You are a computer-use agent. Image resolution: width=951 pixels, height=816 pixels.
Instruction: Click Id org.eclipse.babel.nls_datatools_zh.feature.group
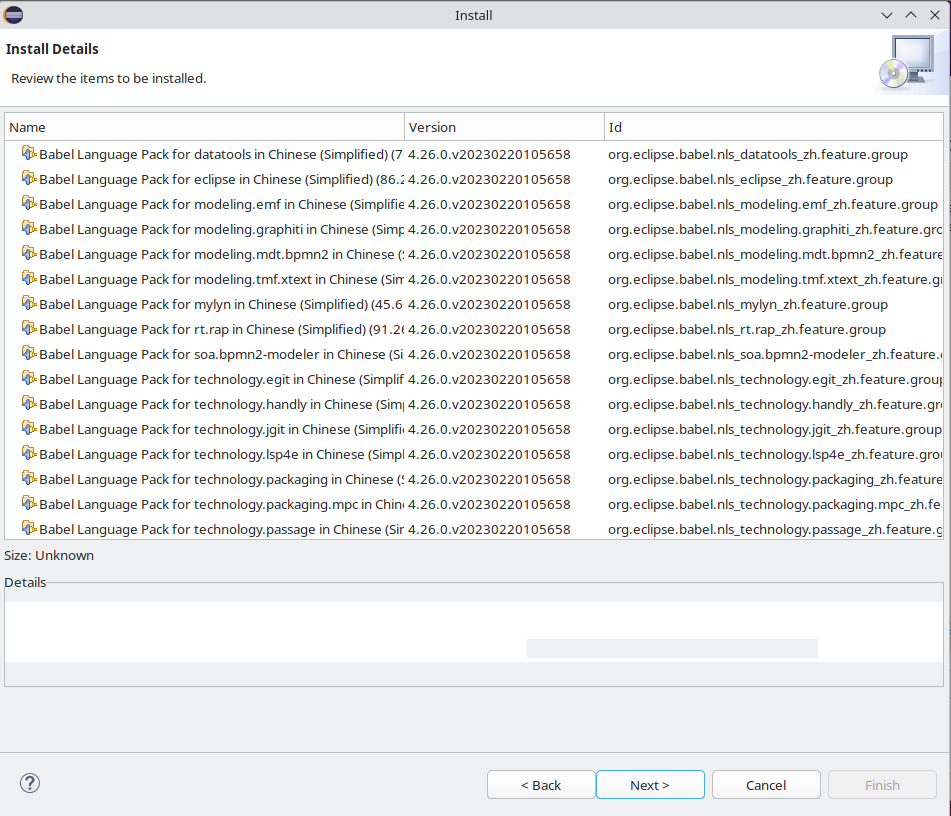(758, 155)
